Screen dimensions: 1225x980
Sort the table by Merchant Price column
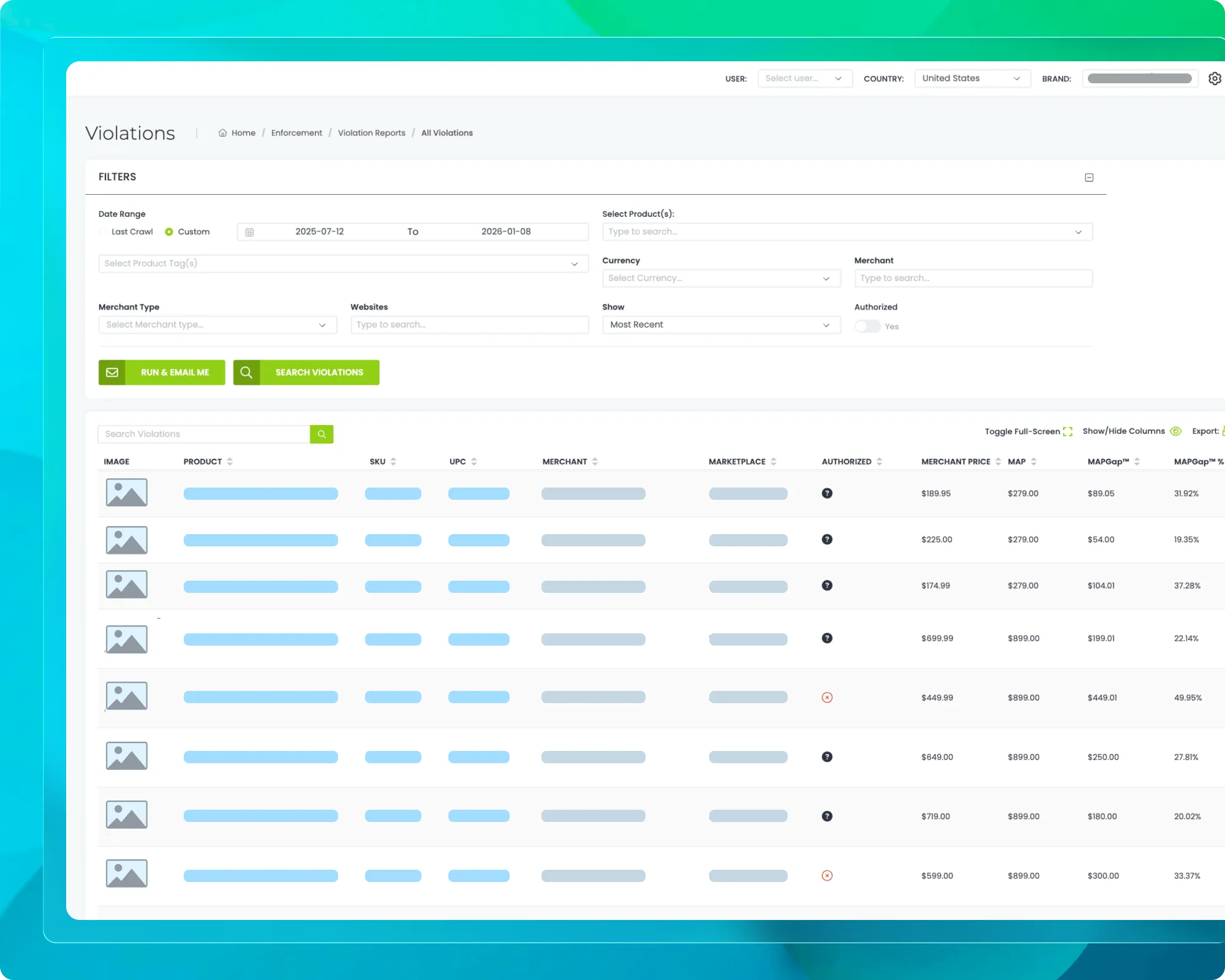(998, 461)
